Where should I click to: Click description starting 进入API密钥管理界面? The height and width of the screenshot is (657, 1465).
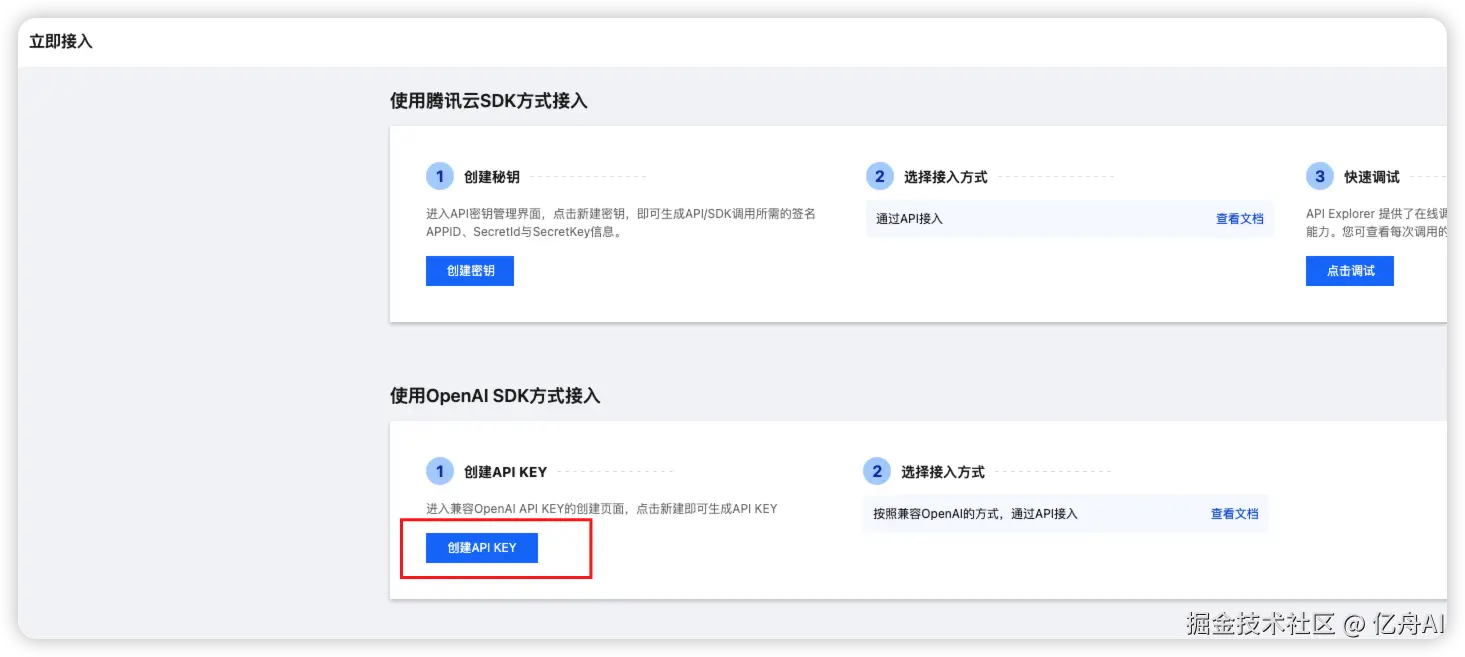621,223
